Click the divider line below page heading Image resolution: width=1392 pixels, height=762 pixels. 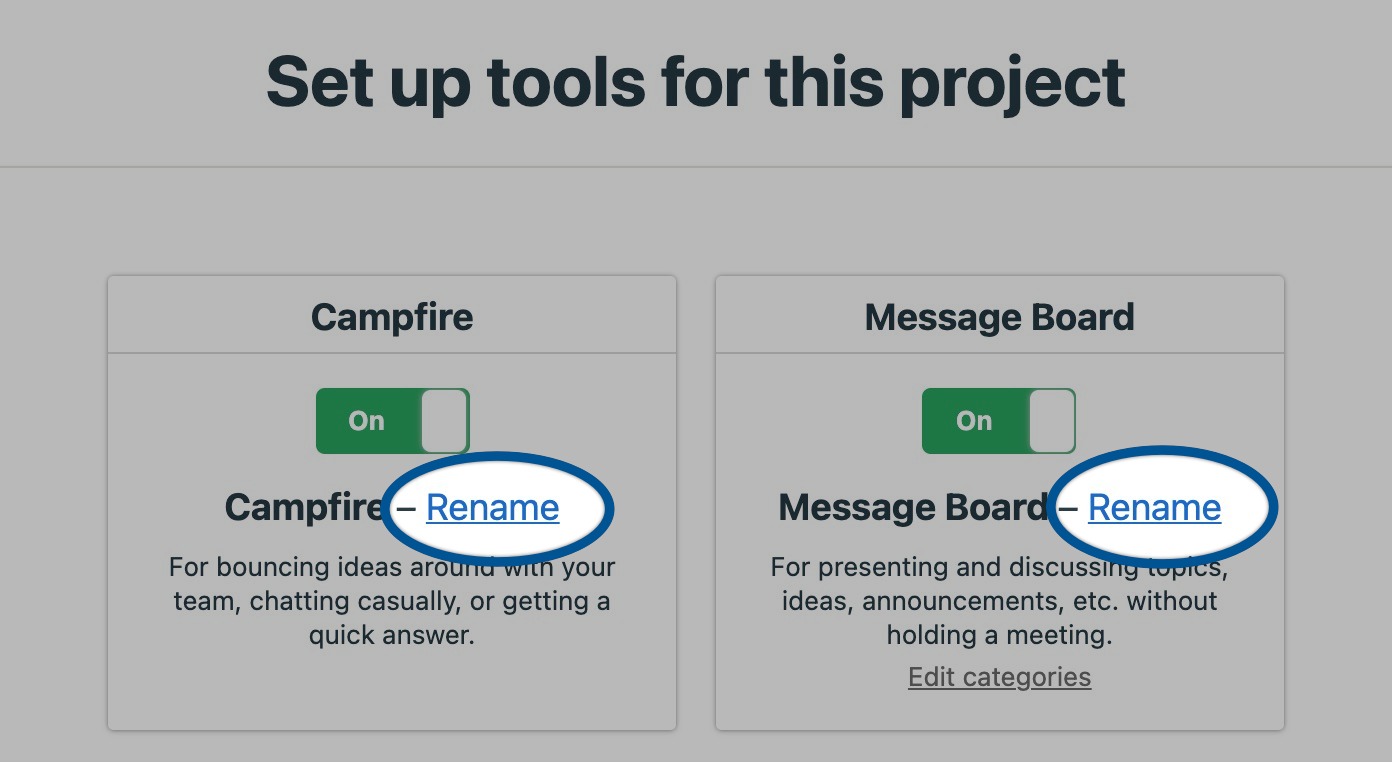[696, 166]
